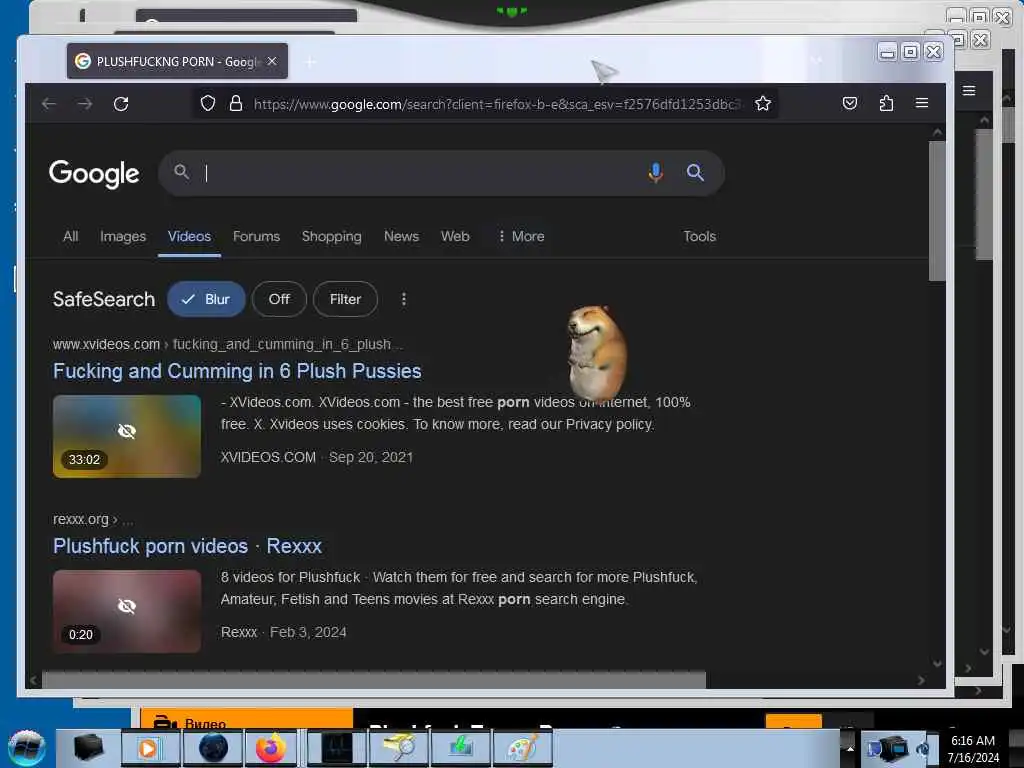Click the www.xvideos.com breadcrumb URL
1024x768 pixels.
click(106, 344)
